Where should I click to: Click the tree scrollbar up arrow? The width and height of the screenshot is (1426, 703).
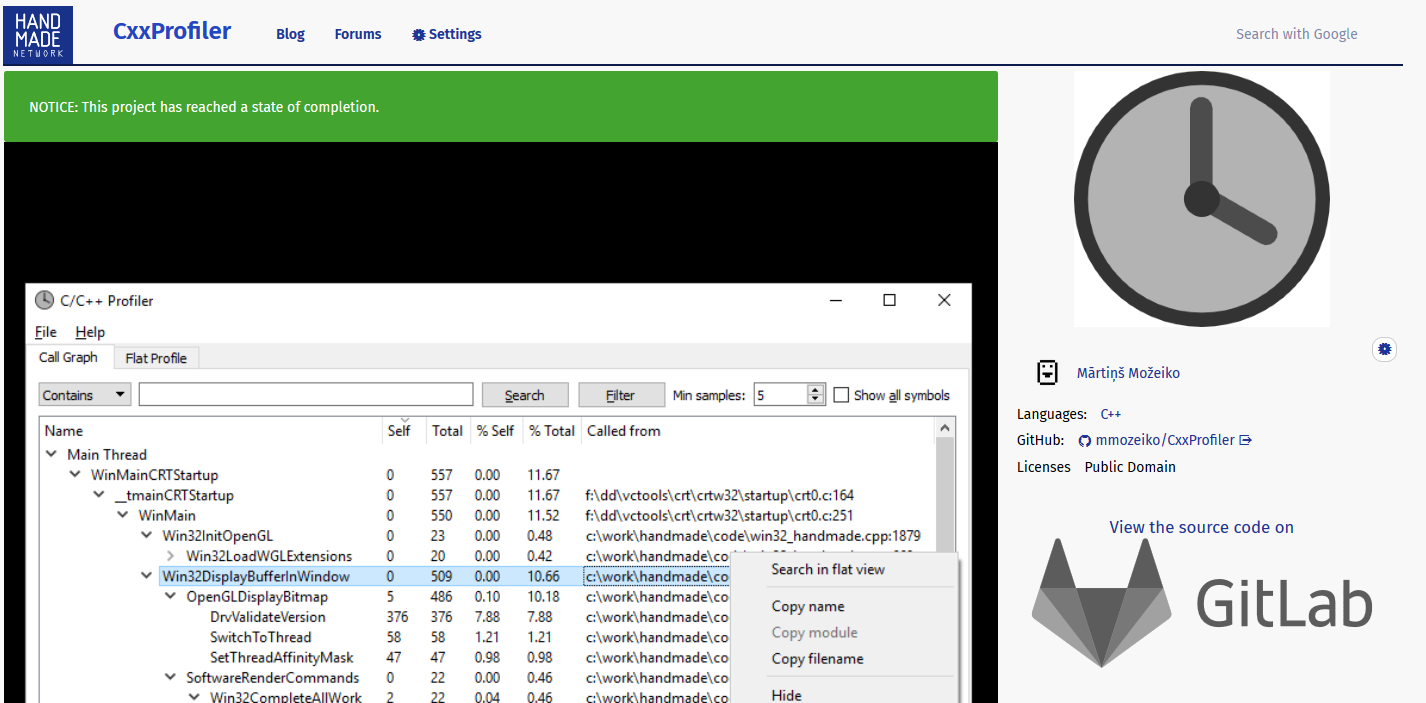[944, 429]
